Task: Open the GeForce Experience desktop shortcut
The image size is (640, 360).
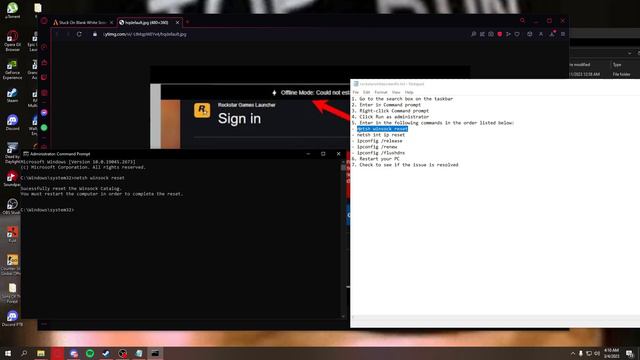Action: tap(12, 69)
